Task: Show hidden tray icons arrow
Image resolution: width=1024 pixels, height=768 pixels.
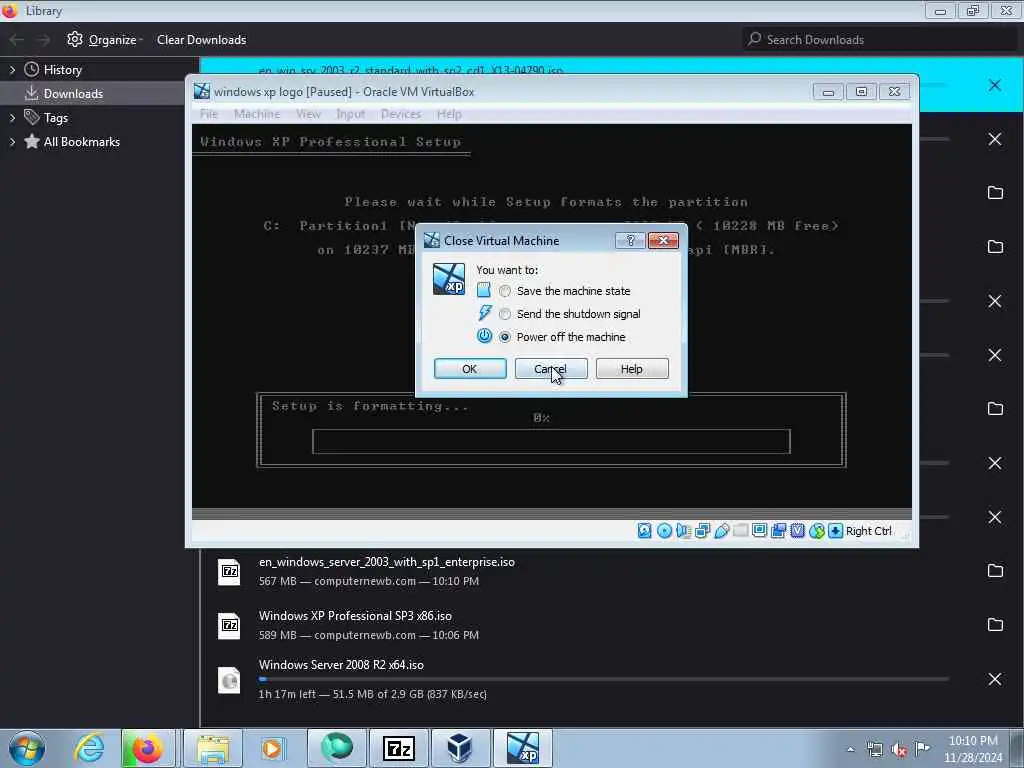Action: 850,750
